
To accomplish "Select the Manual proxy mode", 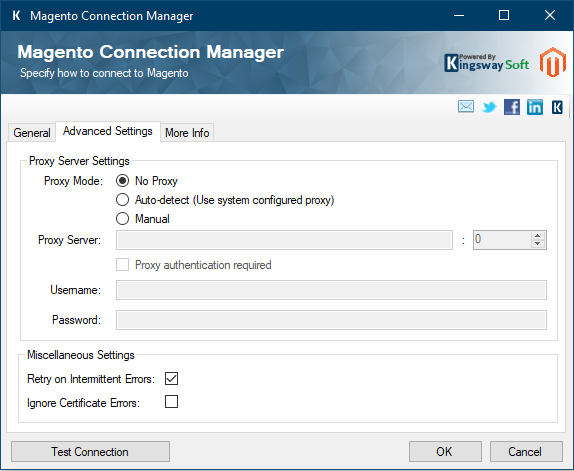I will click(x=122, y=219).
